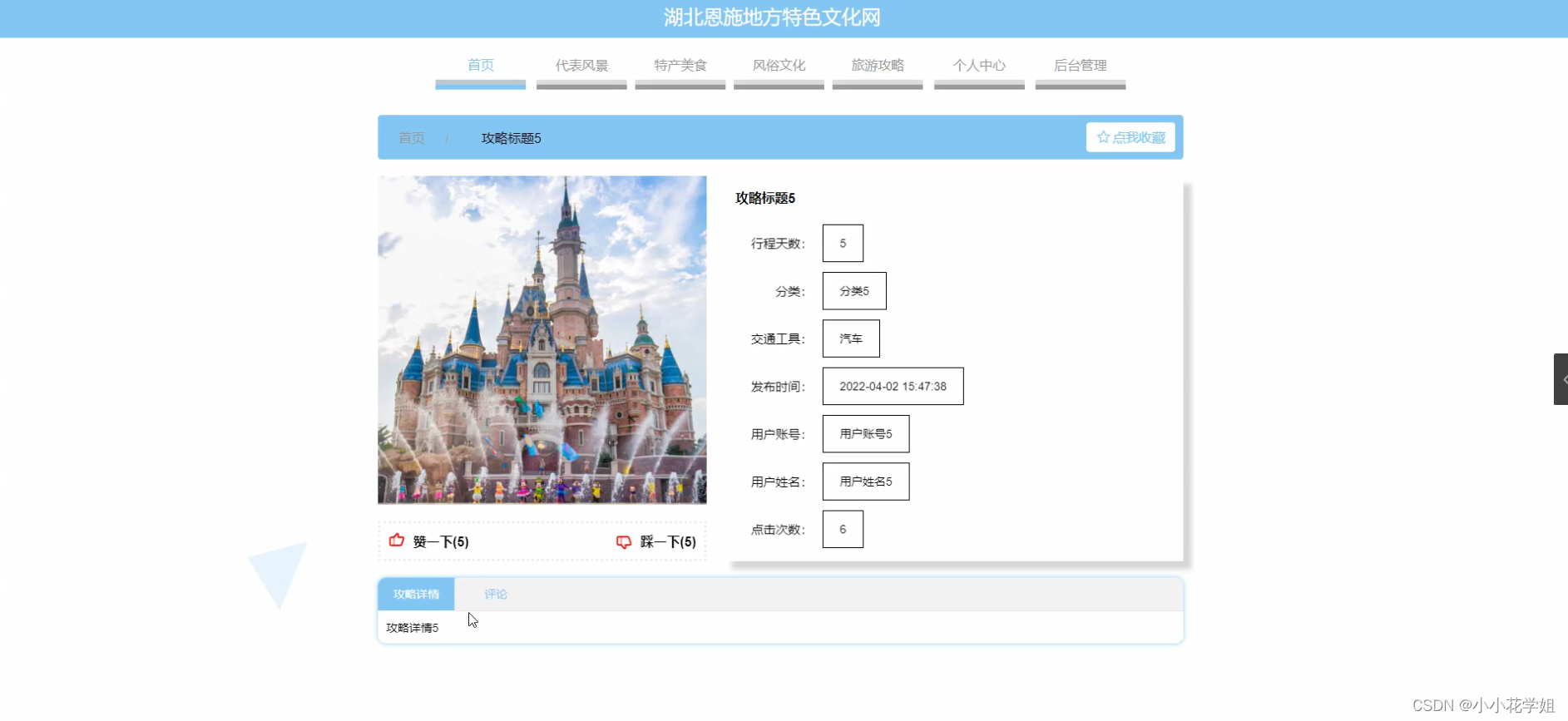Click the 攻略详情5 content text
Image resolution: width=1568 pixels, height=721 pixels.
pos(412,628)
